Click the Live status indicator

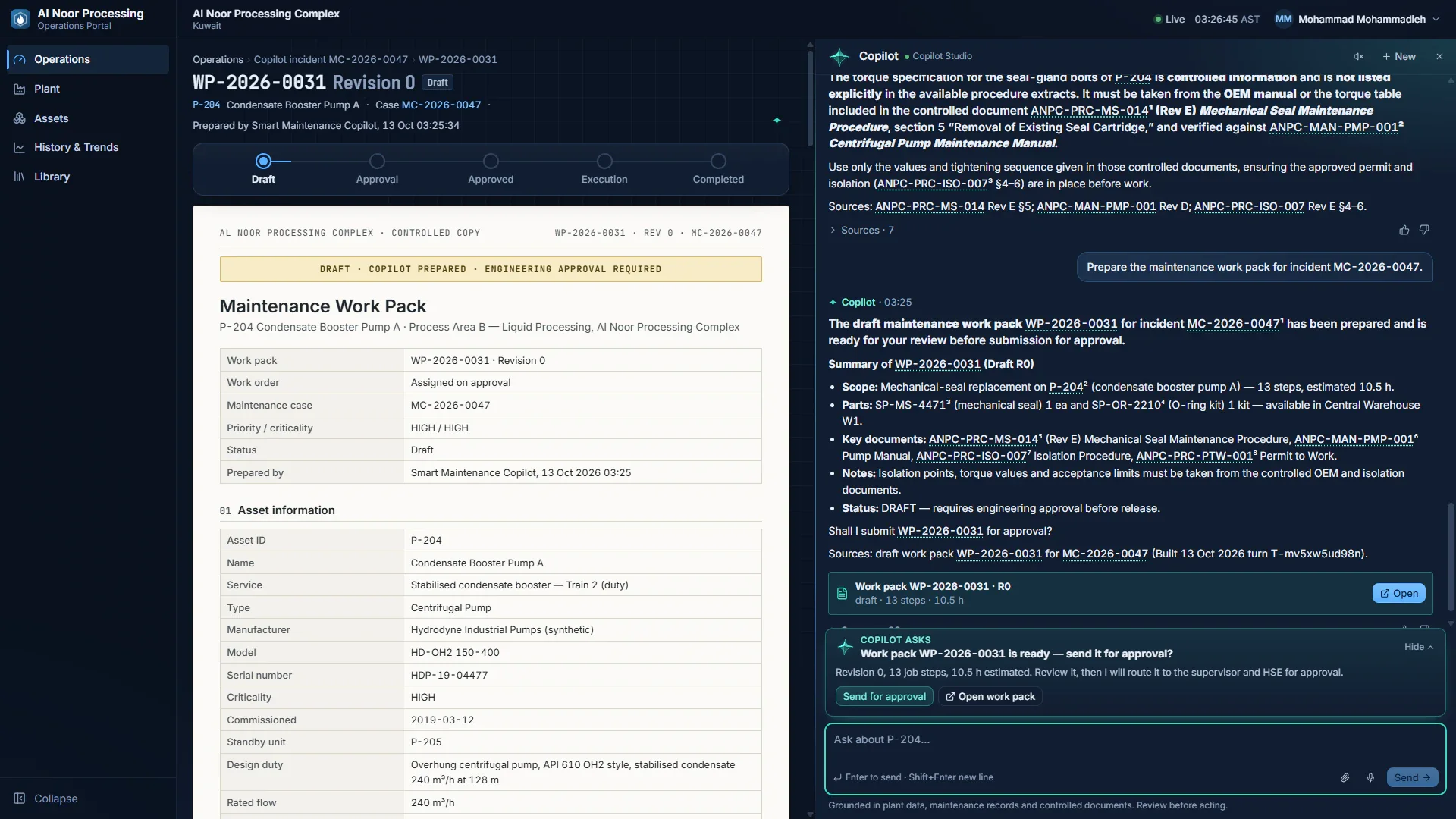(1169, 19)
